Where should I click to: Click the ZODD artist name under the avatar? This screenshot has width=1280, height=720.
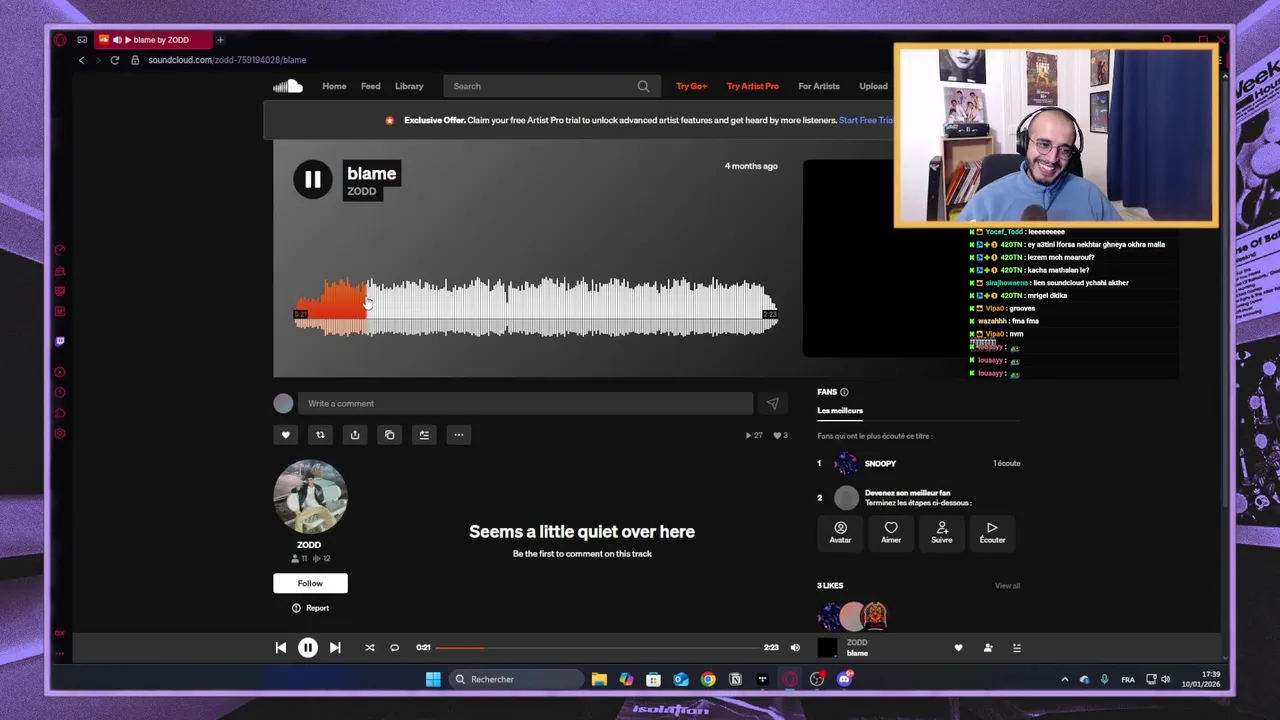[309, 545]
